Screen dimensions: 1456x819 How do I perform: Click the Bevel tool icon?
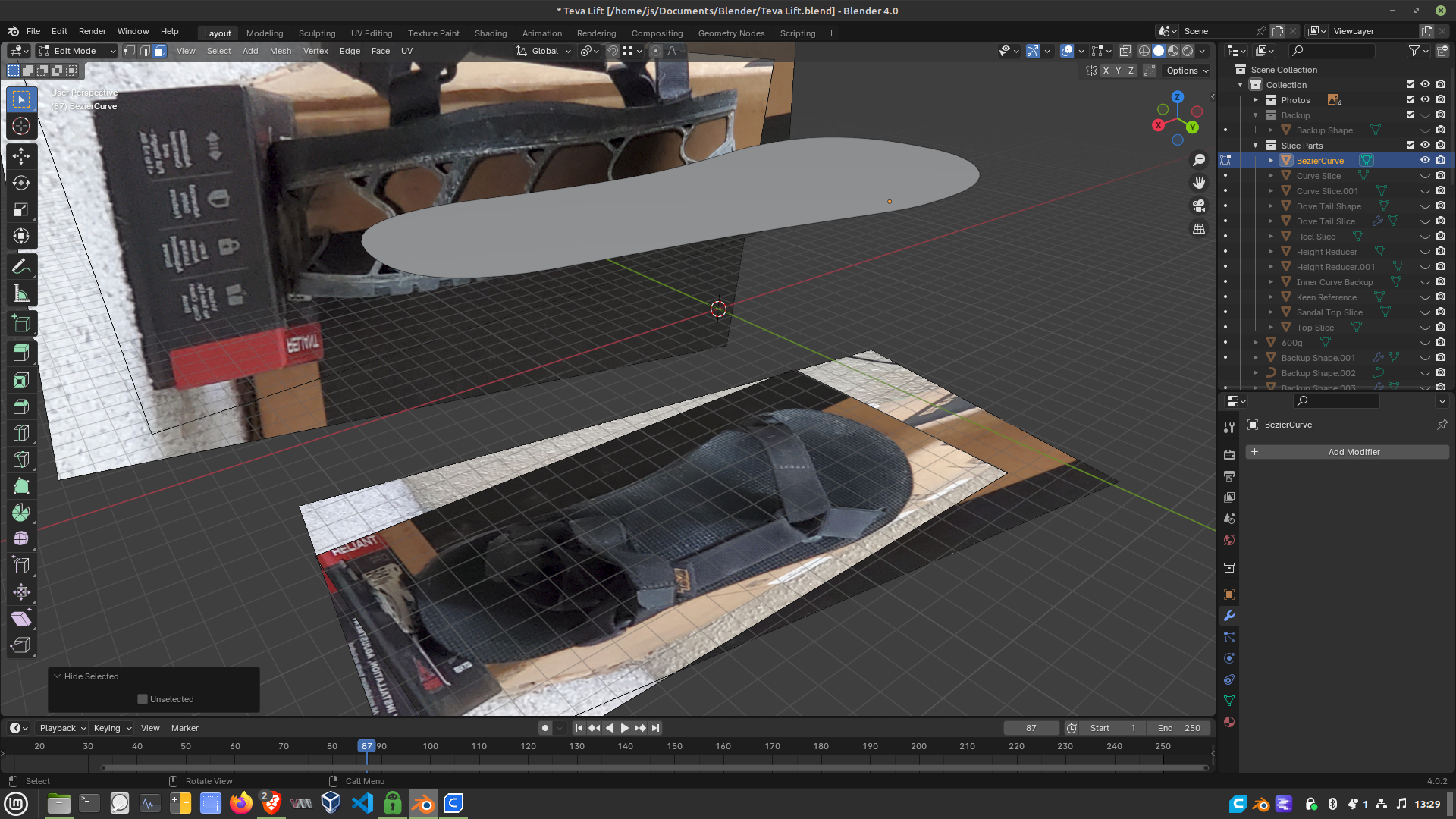pos(21,406)
